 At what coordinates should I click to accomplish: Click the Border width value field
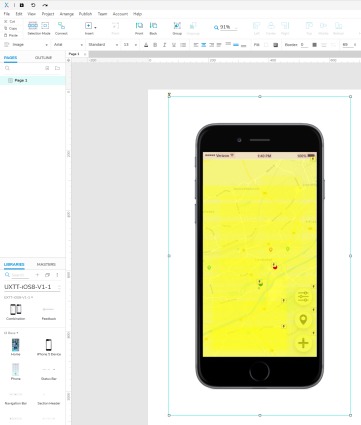[304, 45]
